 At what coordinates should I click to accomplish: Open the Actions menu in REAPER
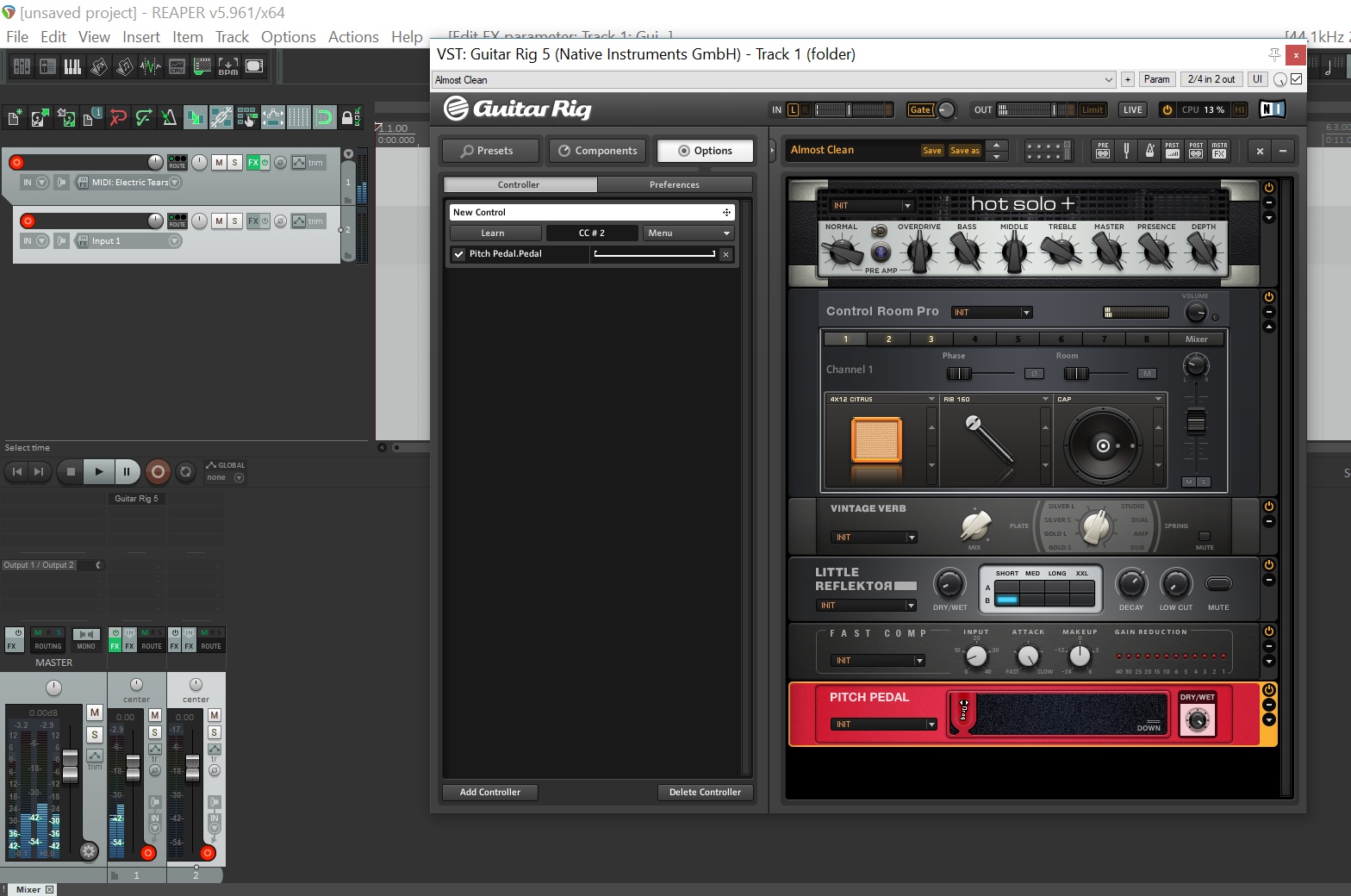click(353, 37)
